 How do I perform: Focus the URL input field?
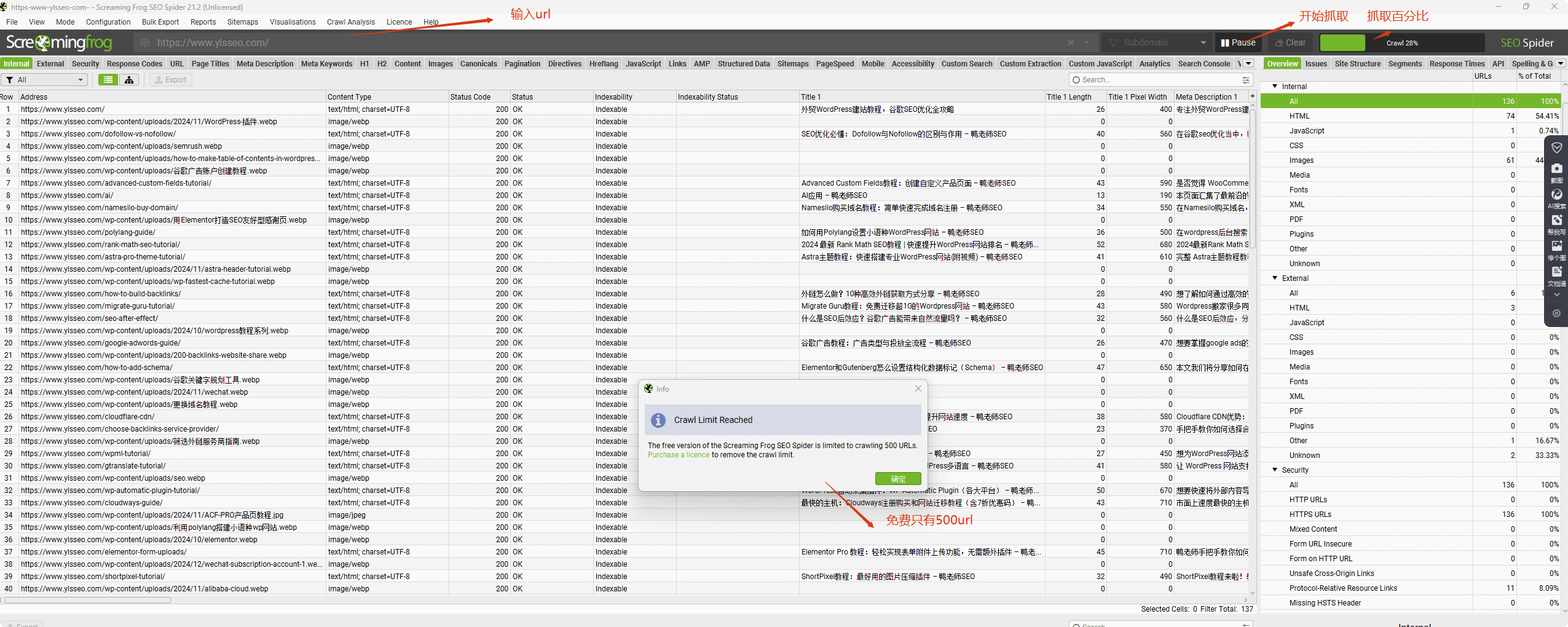coord(609,42)
